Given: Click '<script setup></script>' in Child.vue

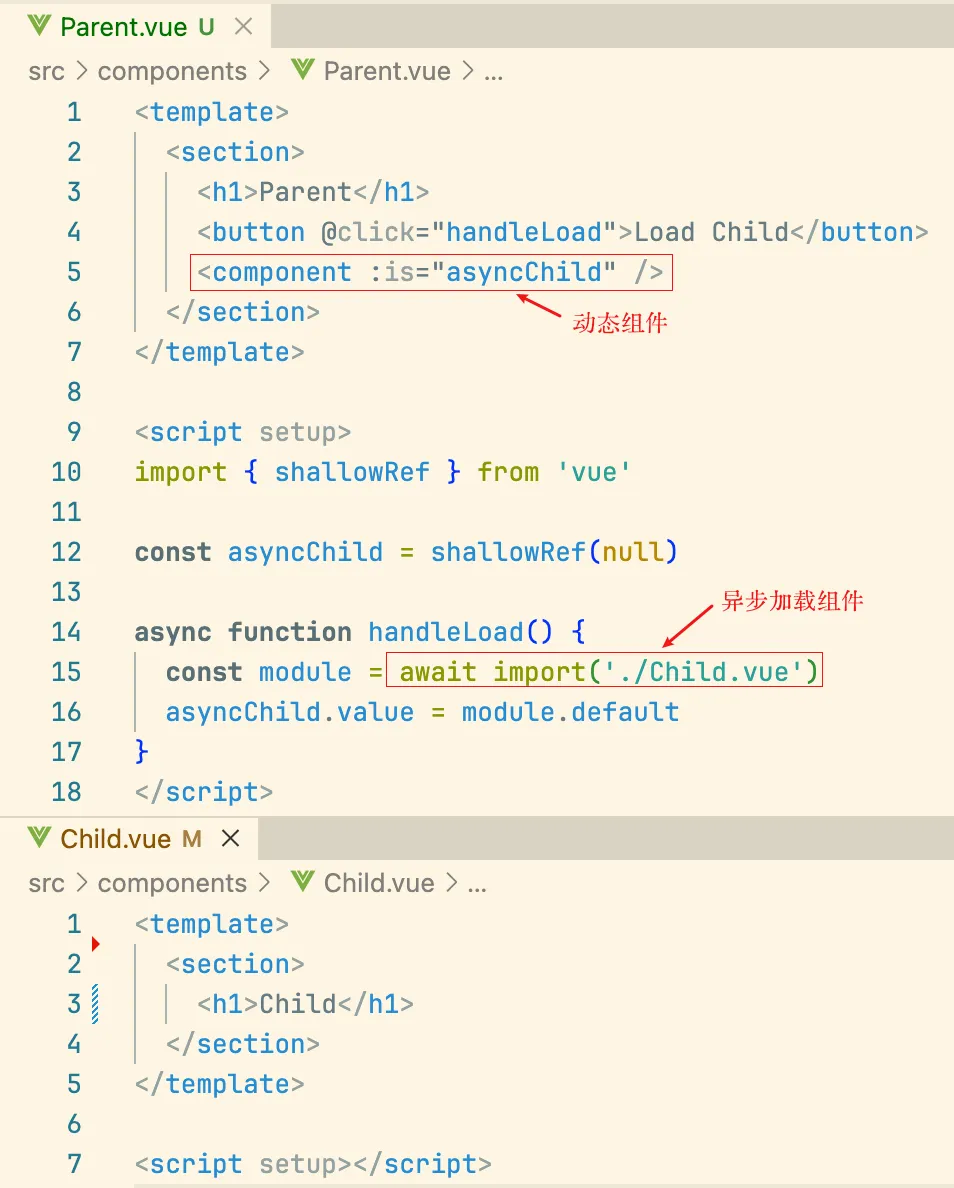Looking at the screenshot, I should [313, 1164].
